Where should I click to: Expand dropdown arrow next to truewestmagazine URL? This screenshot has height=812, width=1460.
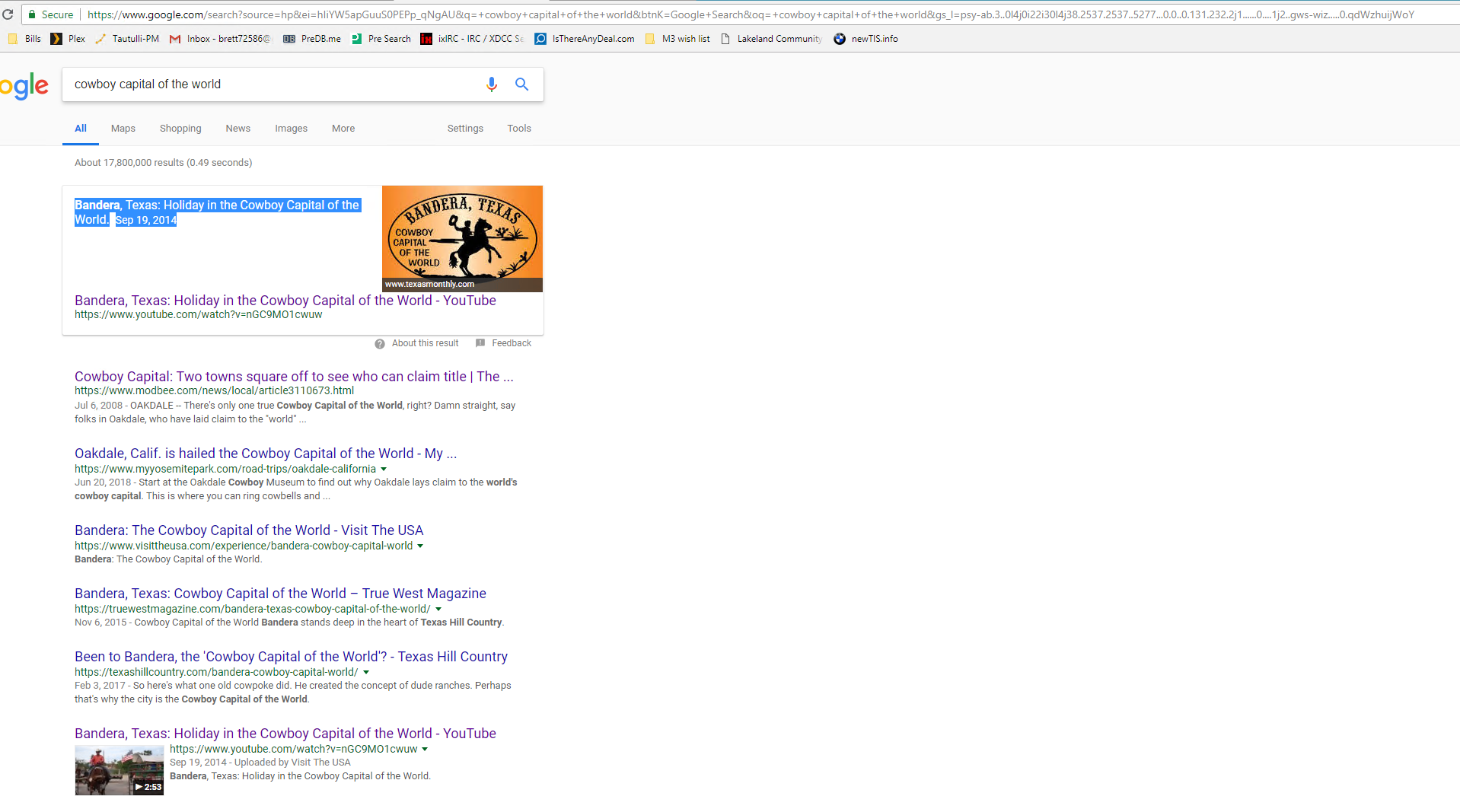click(438, 610)
